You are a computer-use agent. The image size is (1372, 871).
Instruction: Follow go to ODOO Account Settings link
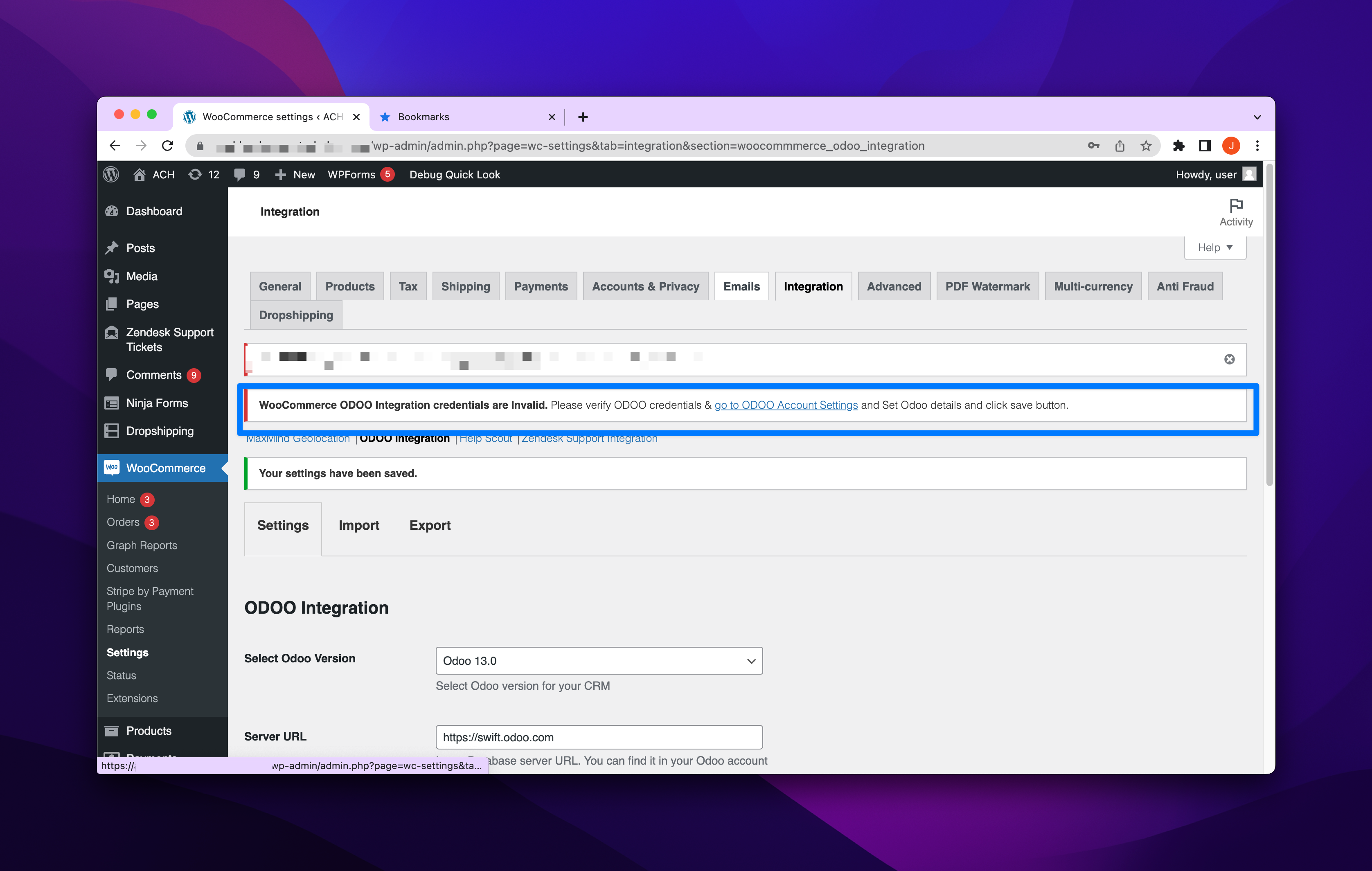pyautogui.click(x=786, y=405)
